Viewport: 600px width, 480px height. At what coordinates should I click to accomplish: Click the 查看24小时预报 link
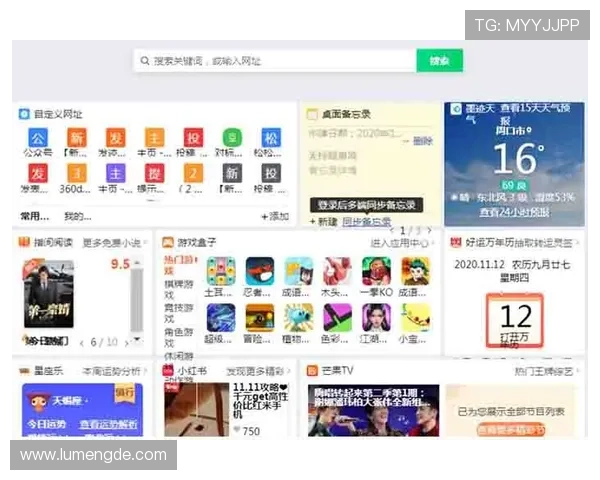click(x=514, y=212)
